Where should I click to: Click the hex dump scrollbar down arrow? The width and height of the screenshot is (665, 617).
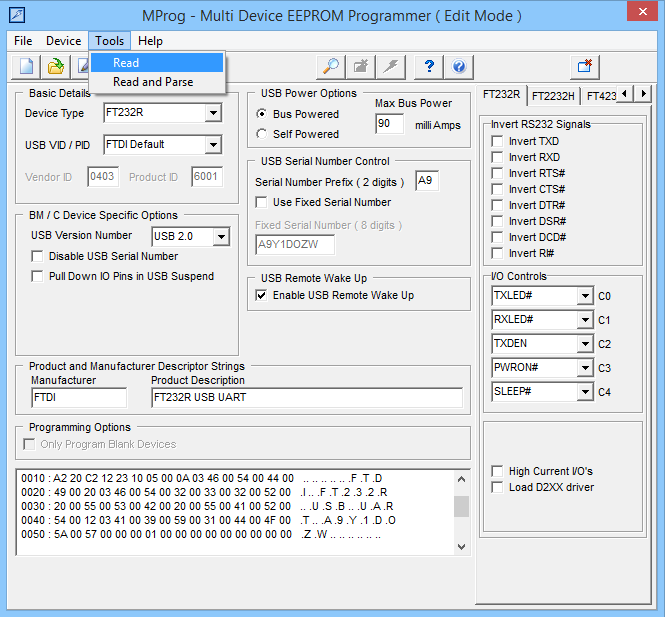[461, 547]
